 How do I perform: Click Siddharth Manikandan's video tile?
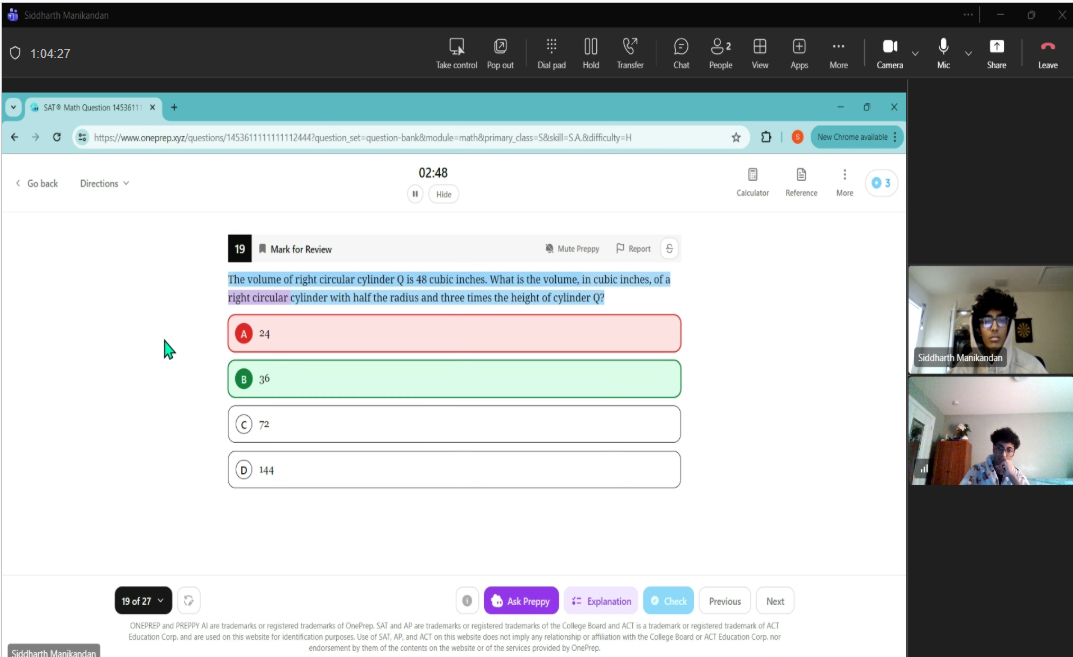[990, 320]
